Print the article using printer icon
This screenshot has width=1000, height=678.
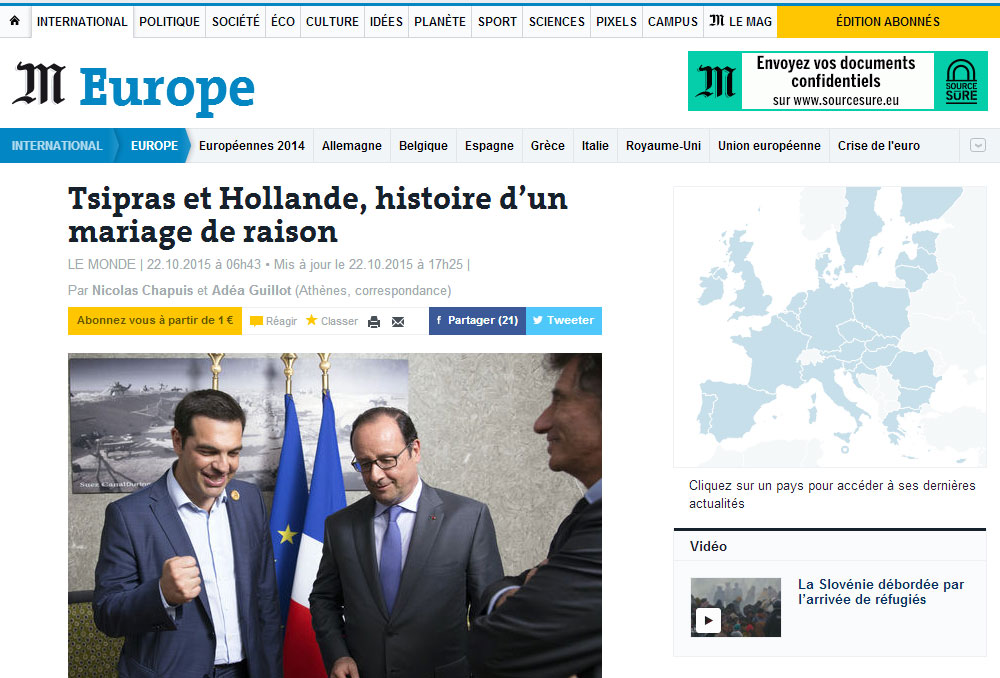pos(374,321)
